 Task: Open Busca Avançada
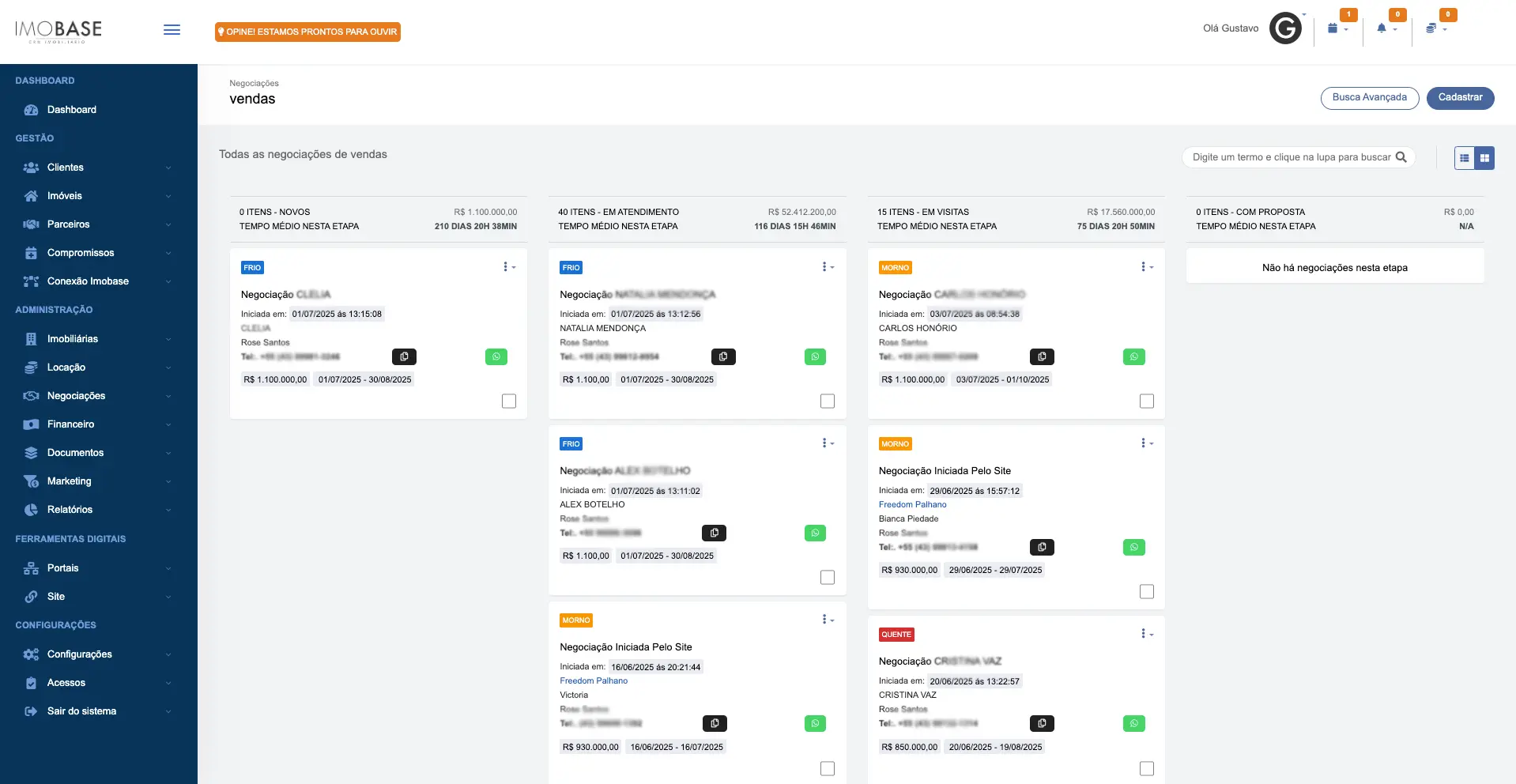pyautogui.click(x=1369, y=98)
